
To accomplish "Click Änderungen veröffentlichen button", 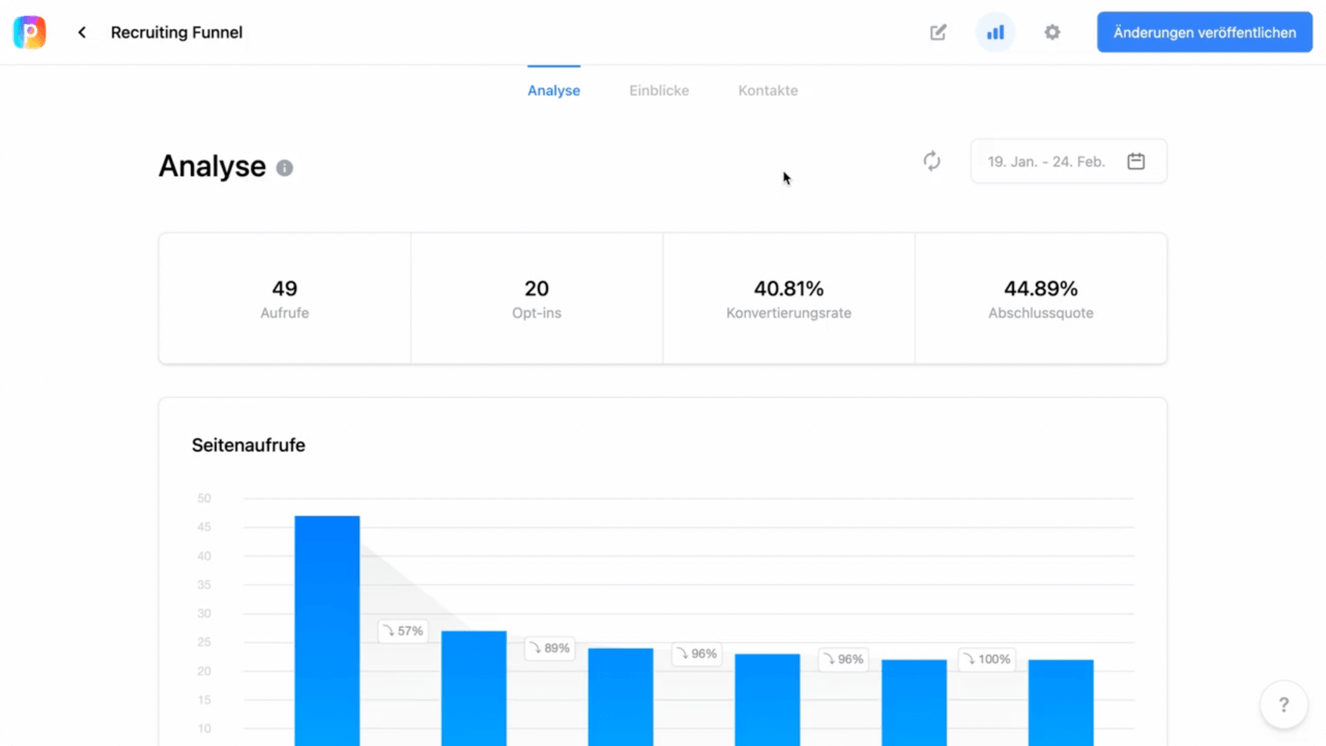I will coord(1204,32).
